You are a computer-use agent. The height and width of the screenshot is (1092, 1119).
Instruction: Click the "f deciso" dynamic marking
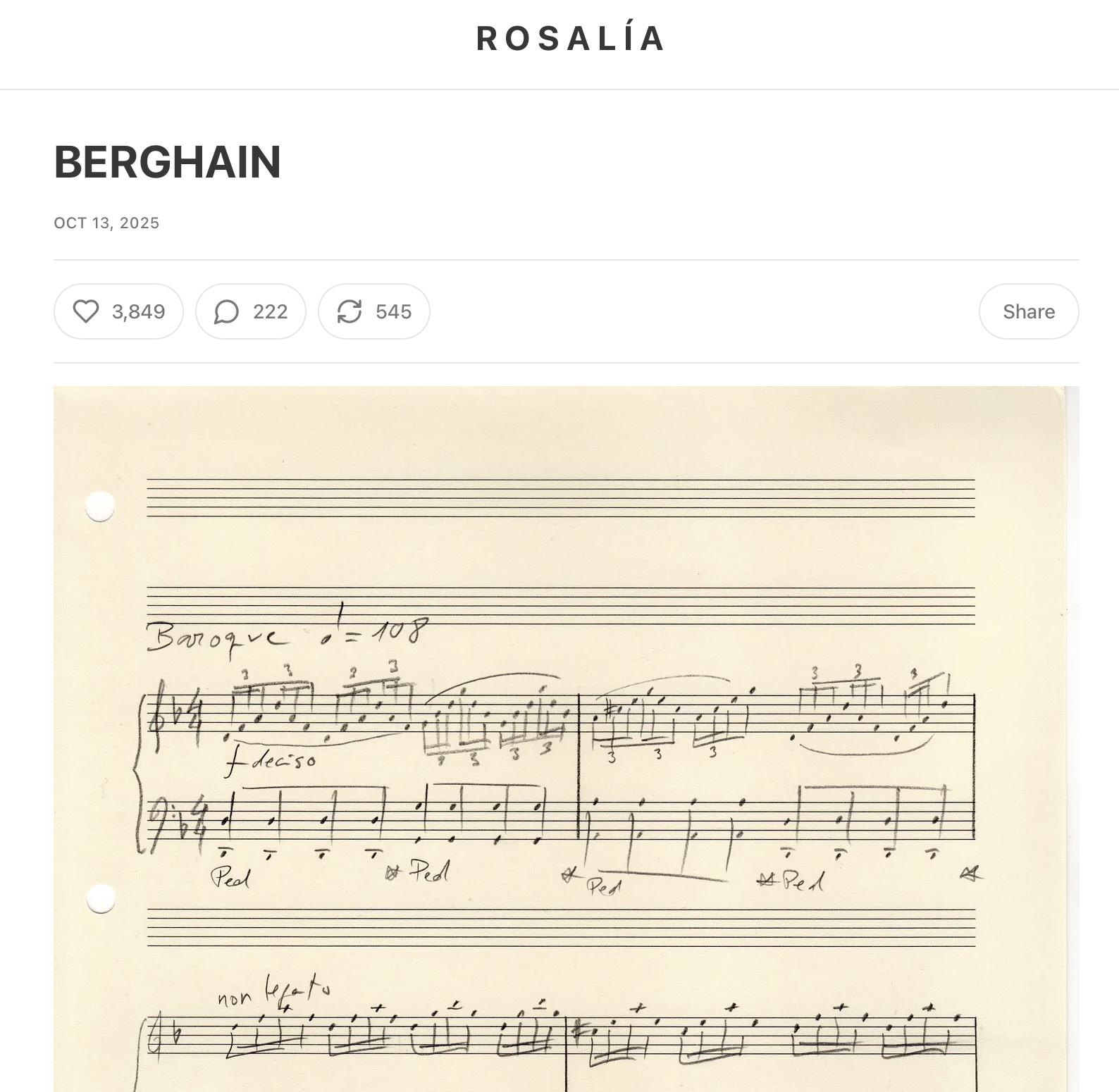271,760
